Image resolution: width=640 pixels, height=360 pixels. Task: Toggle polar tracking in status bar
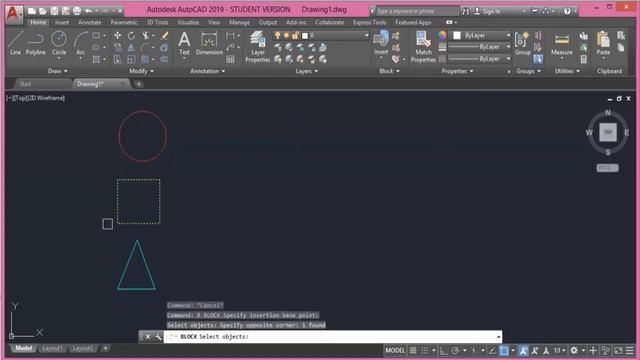click(455, 350)
